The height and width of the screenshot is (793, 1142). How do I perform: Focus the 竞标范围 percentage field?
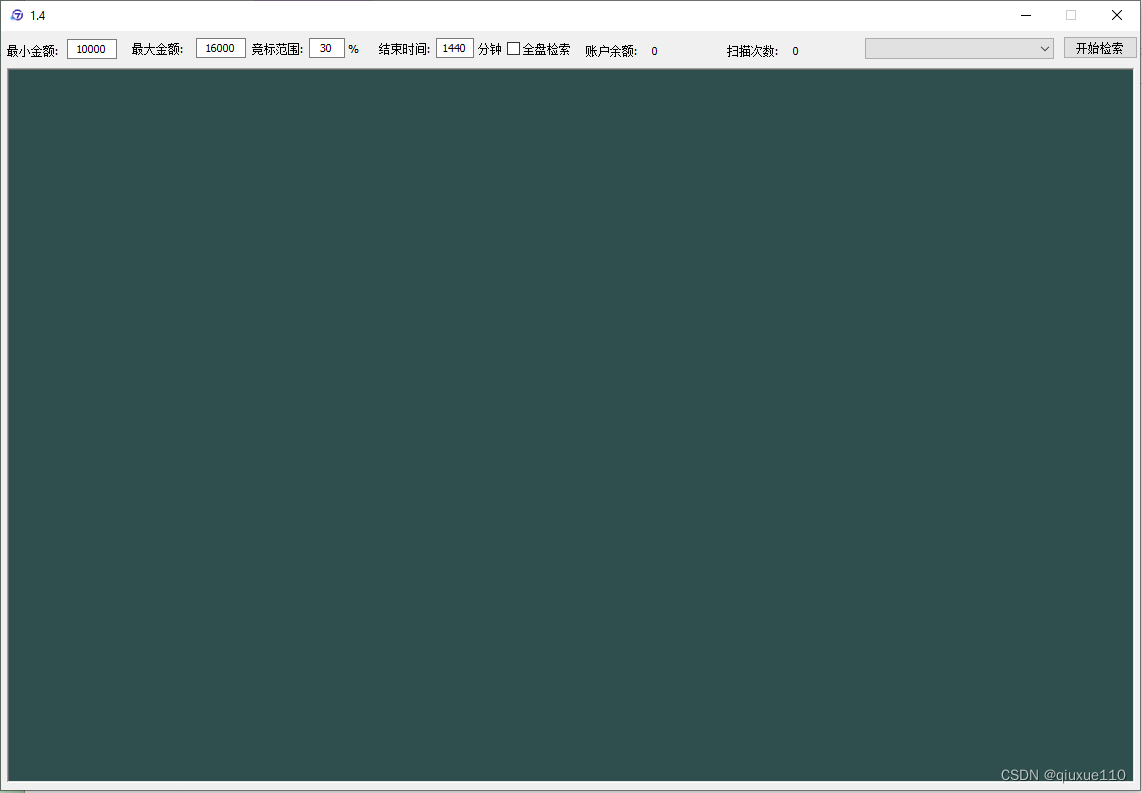(326, 48)
